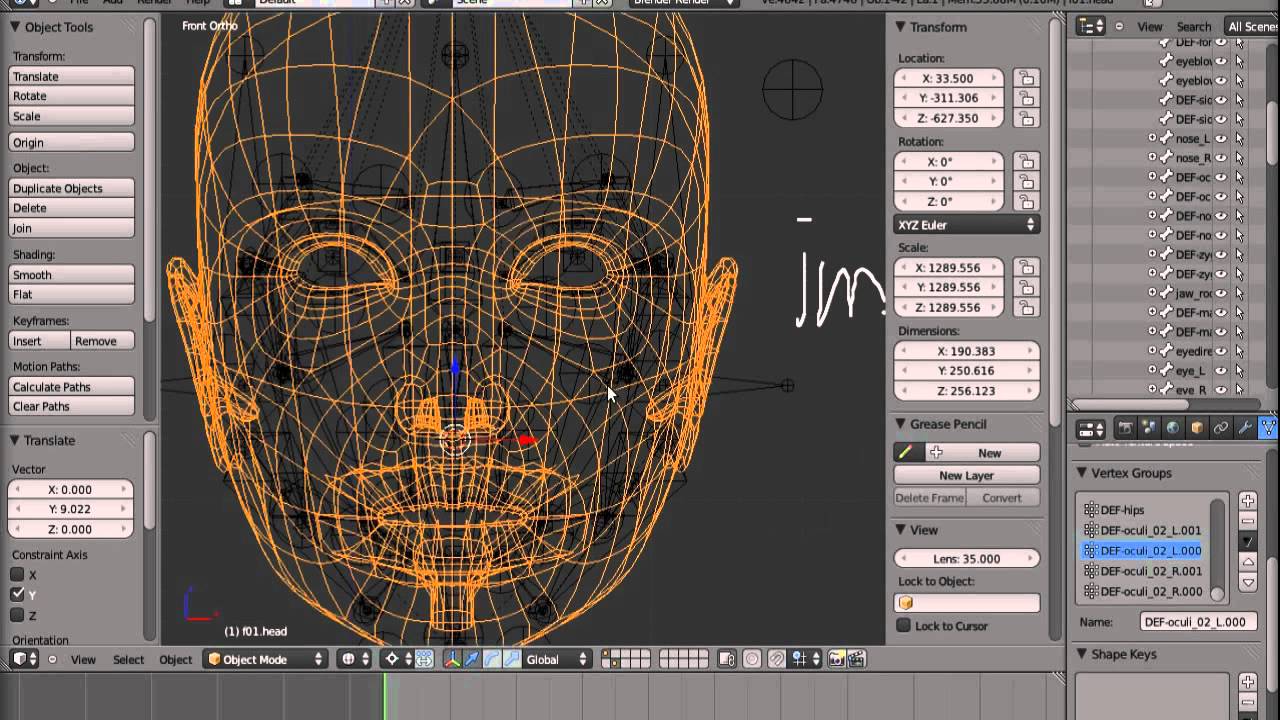Move vertex group up with the up arrow
Image resolution: width=1280 pixels, height=720 pixels.
[1248, 562]
